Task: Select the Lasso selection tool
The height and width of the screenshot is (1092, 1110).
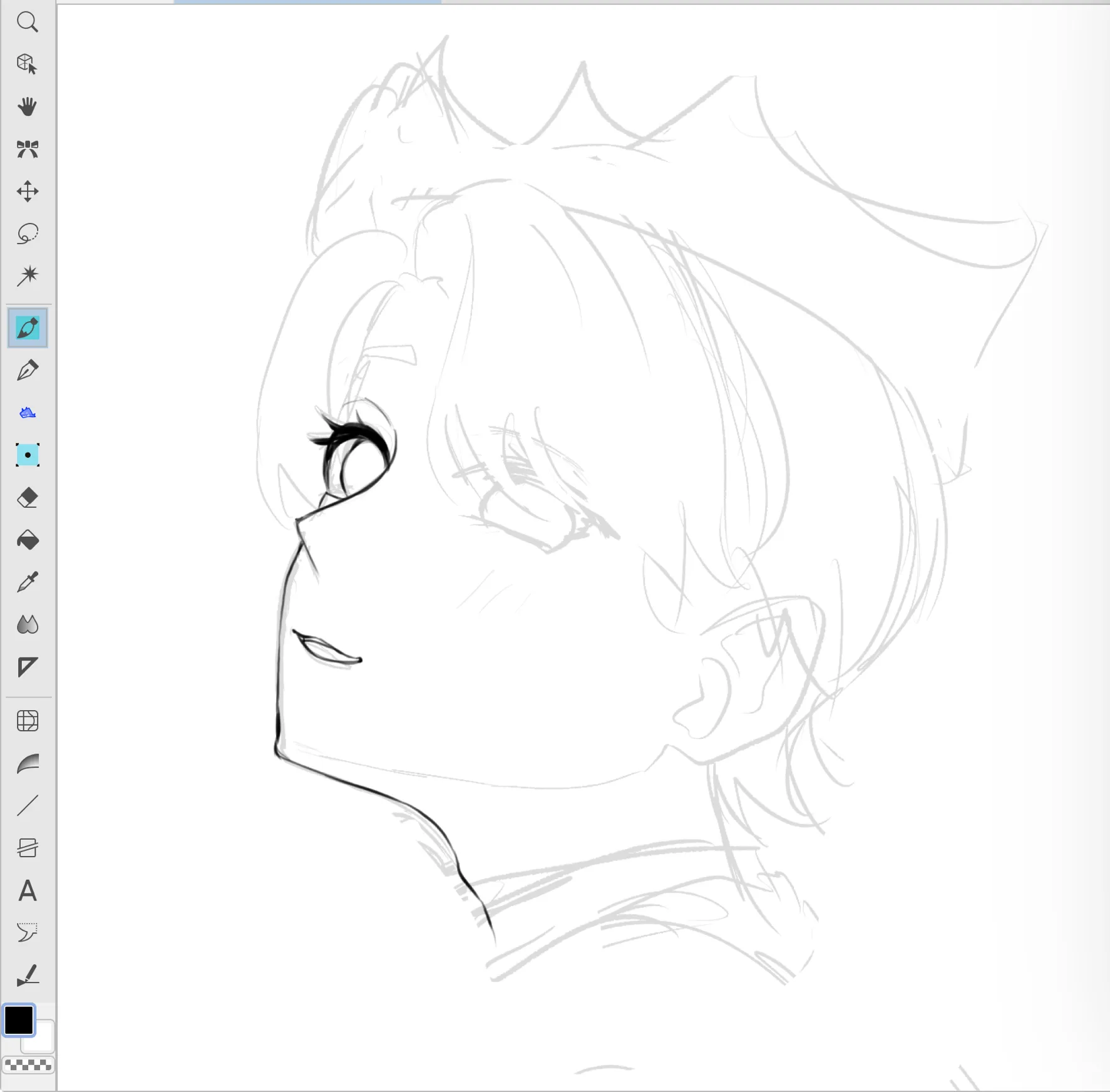Action: (28, 234)
